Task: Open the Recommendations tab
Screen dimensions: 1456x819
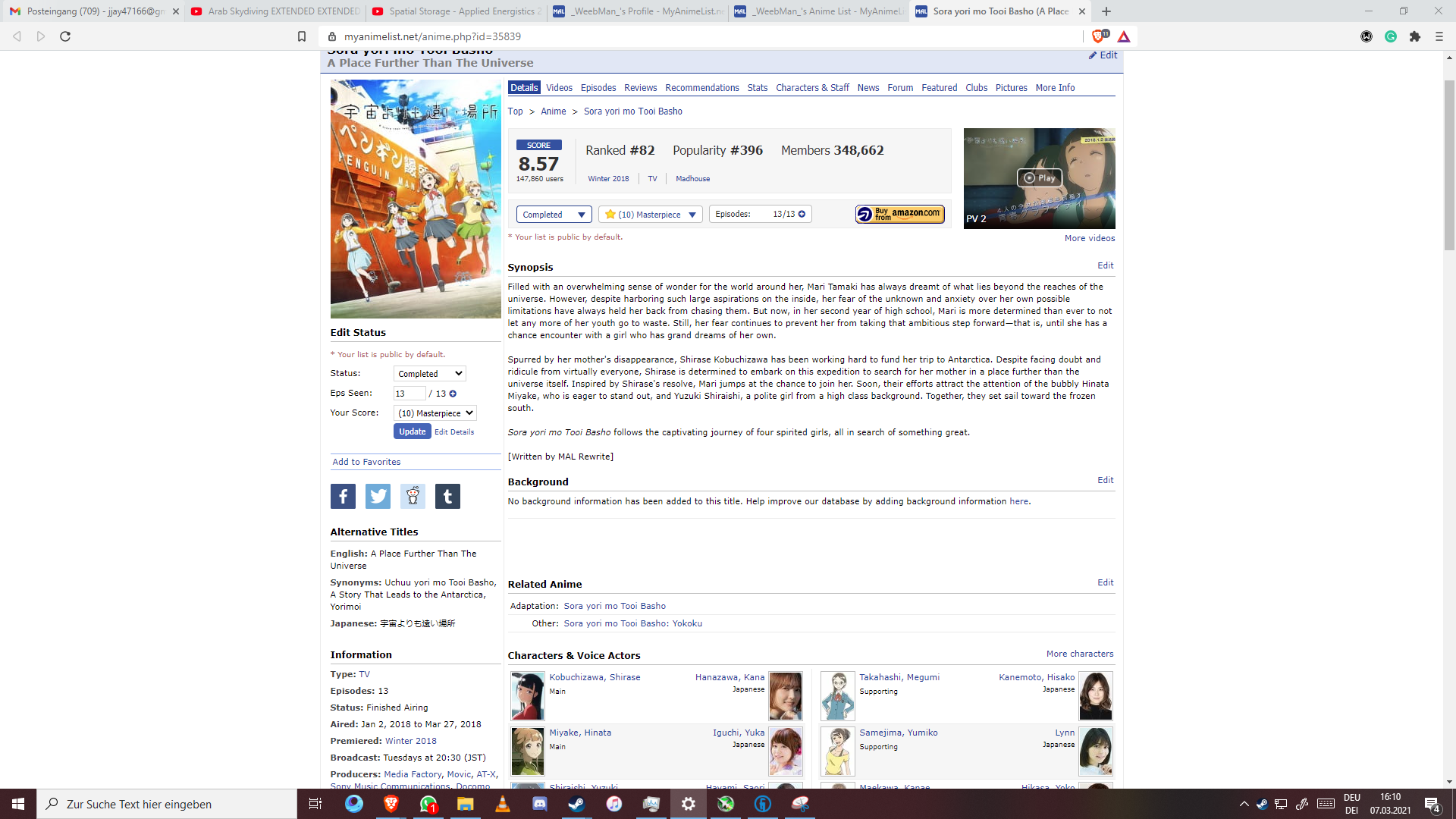Action: click(702, 88)
